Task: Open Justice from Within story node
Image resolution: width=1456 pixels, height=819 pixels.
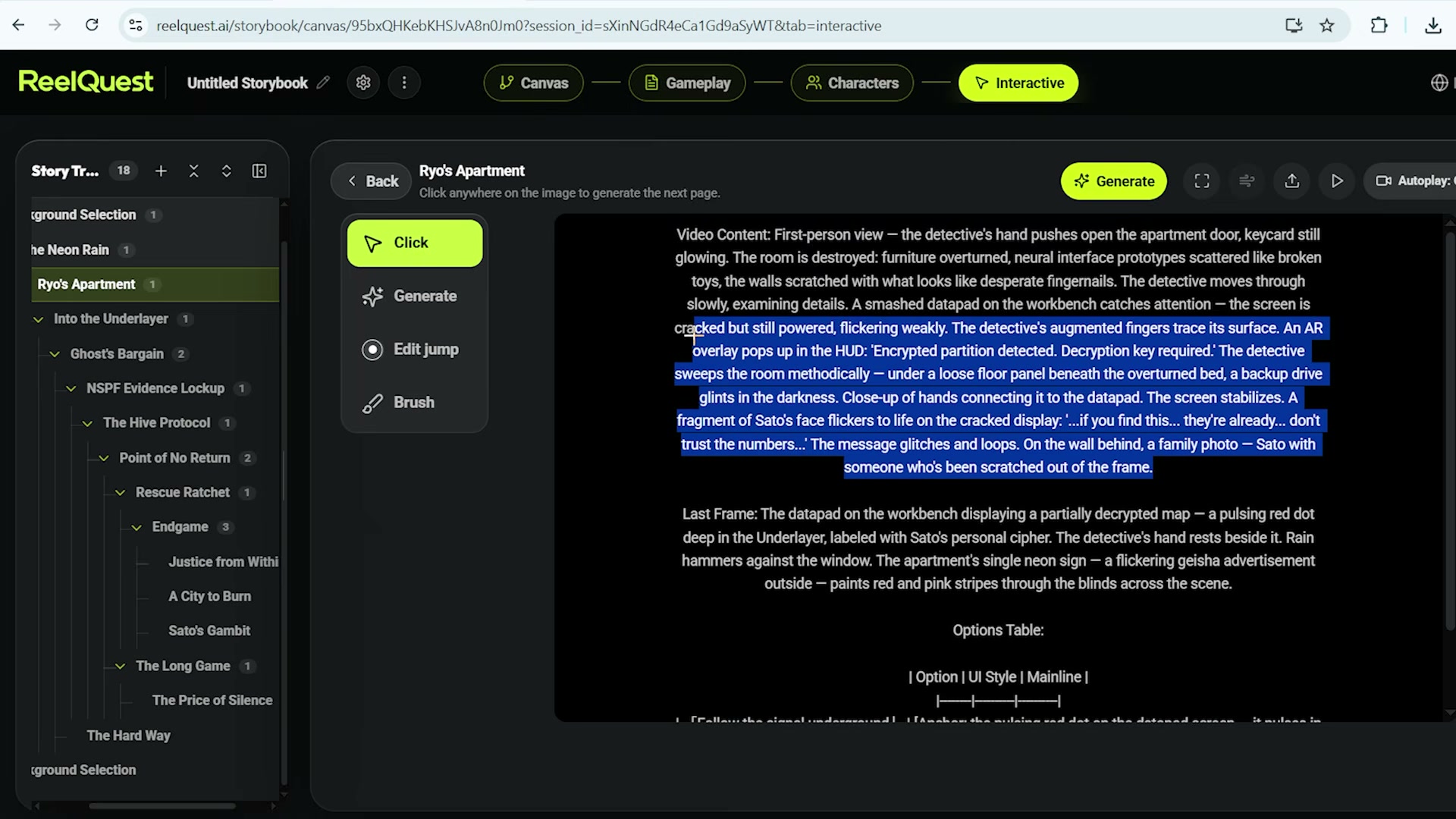Action: click(223, 562)
